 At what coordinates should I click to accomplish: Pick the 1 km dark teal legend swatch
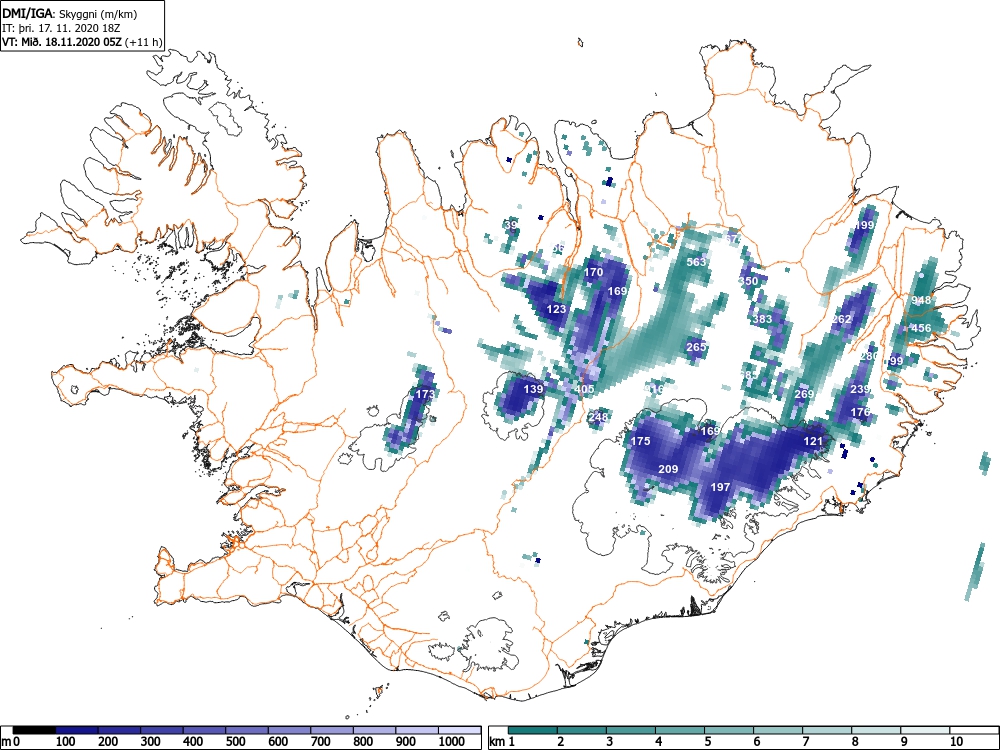(533, 730)
